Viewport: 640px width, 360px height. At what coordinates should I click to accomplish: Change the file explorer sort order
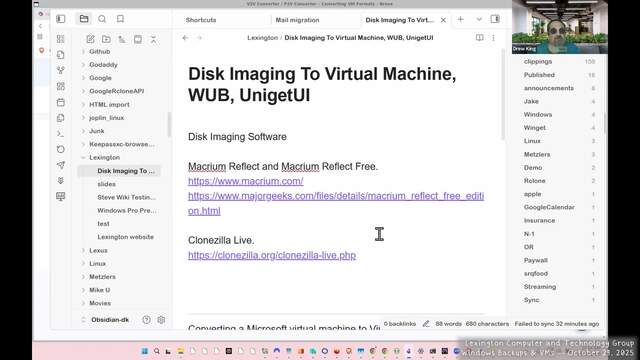tap(122, 39)
